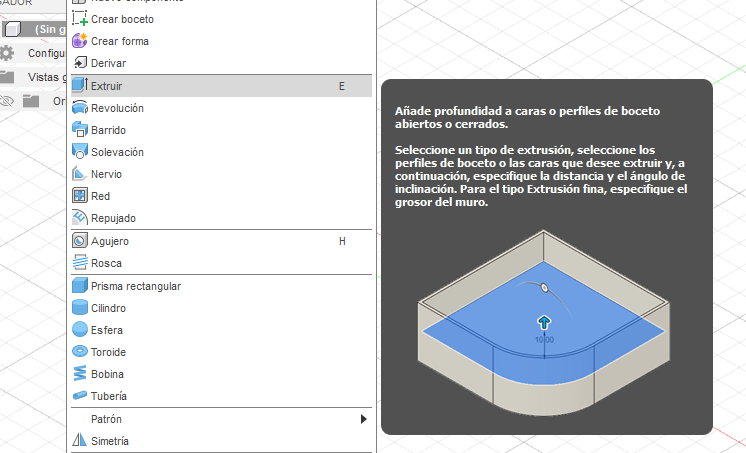
Task: Select the Nervio command
Action: (x=221, y=174)
